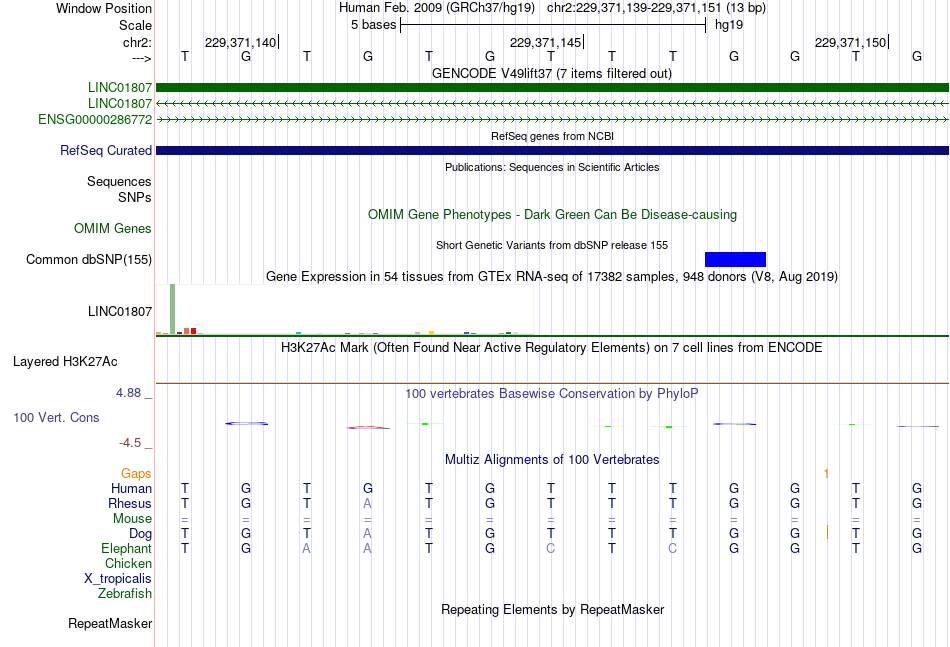Click the SNPs publications track label

pyautogui.click(x=135, y=197)
